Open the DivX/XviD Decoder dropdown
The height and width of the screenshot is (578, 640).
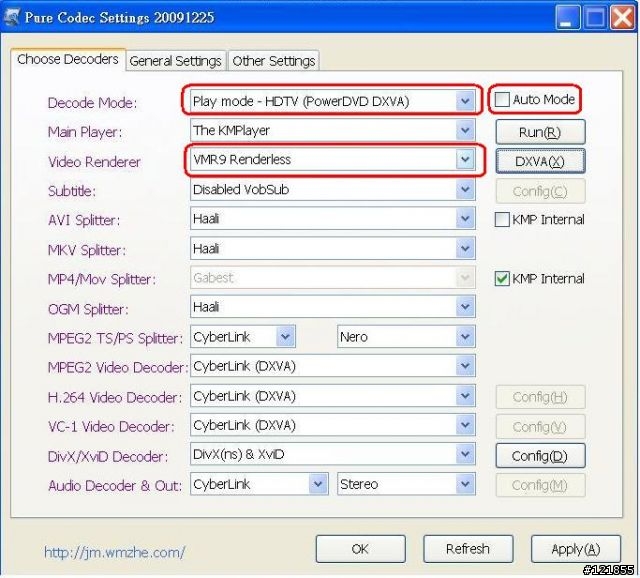pyautogui.click(x=465, y=454)
